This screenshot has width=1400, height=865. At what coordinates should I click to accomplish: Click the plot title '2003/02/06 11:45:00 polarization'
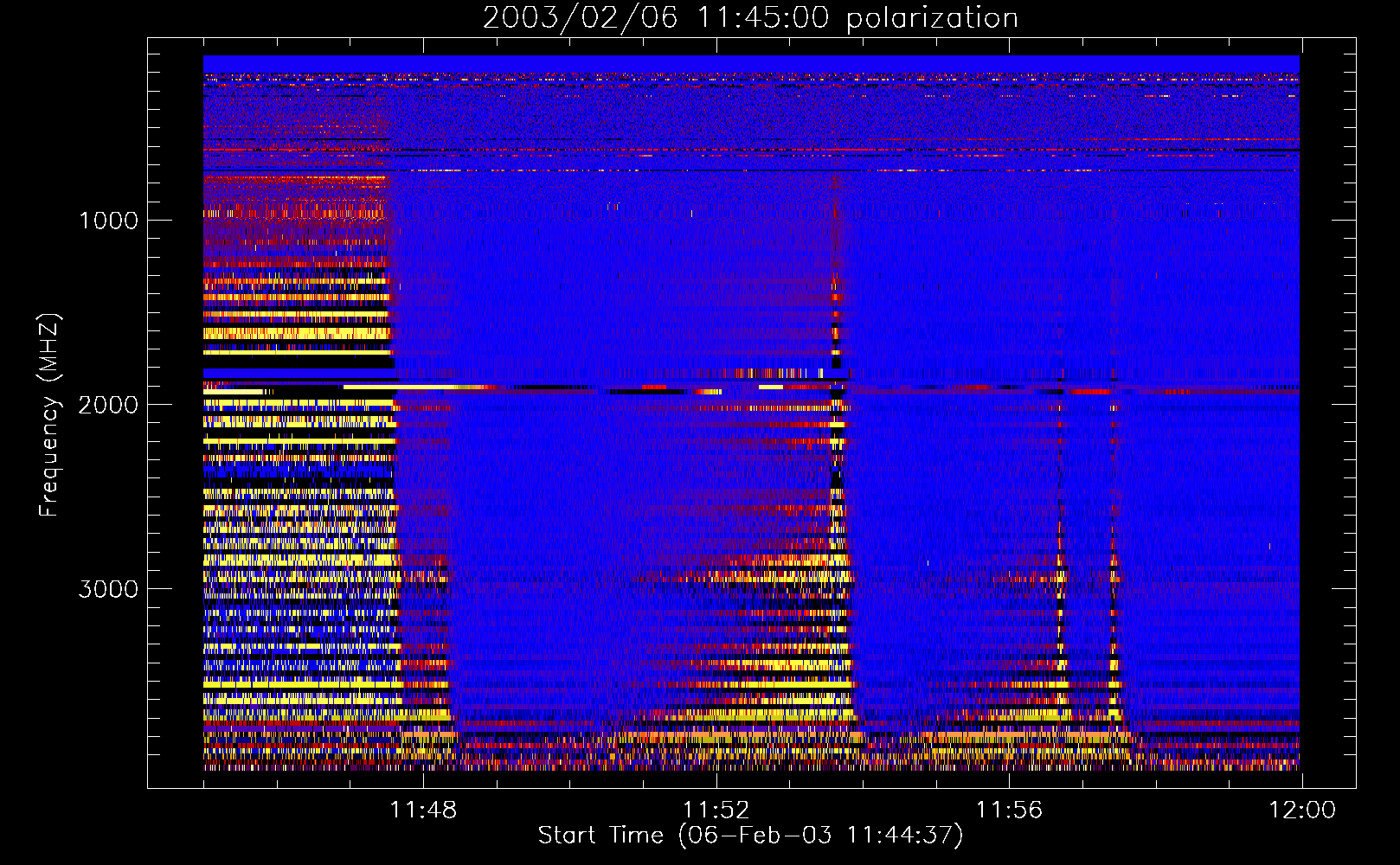click(749, 18)
